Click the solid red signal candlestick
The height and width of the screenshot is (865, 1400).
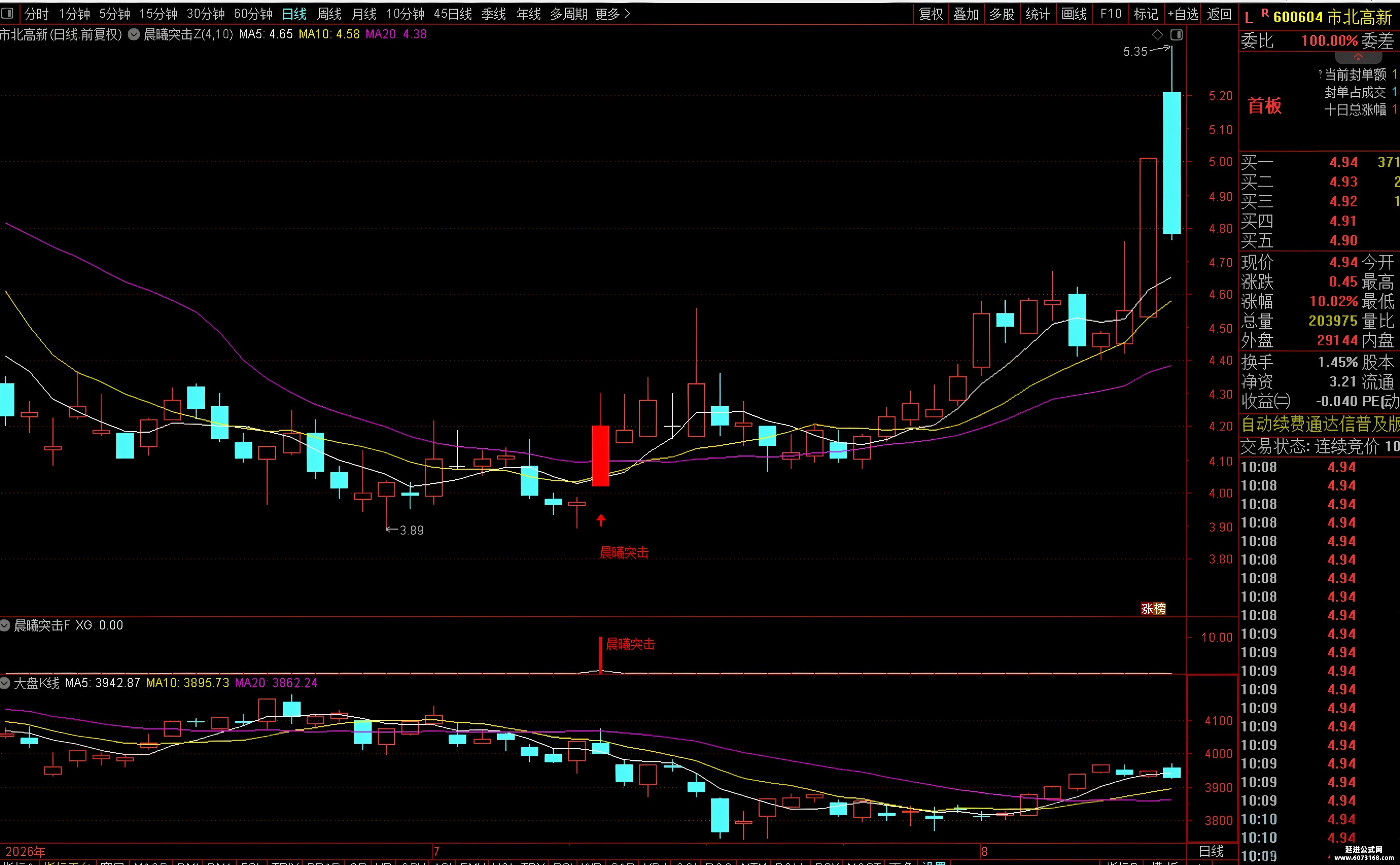[x=600, y=456]
